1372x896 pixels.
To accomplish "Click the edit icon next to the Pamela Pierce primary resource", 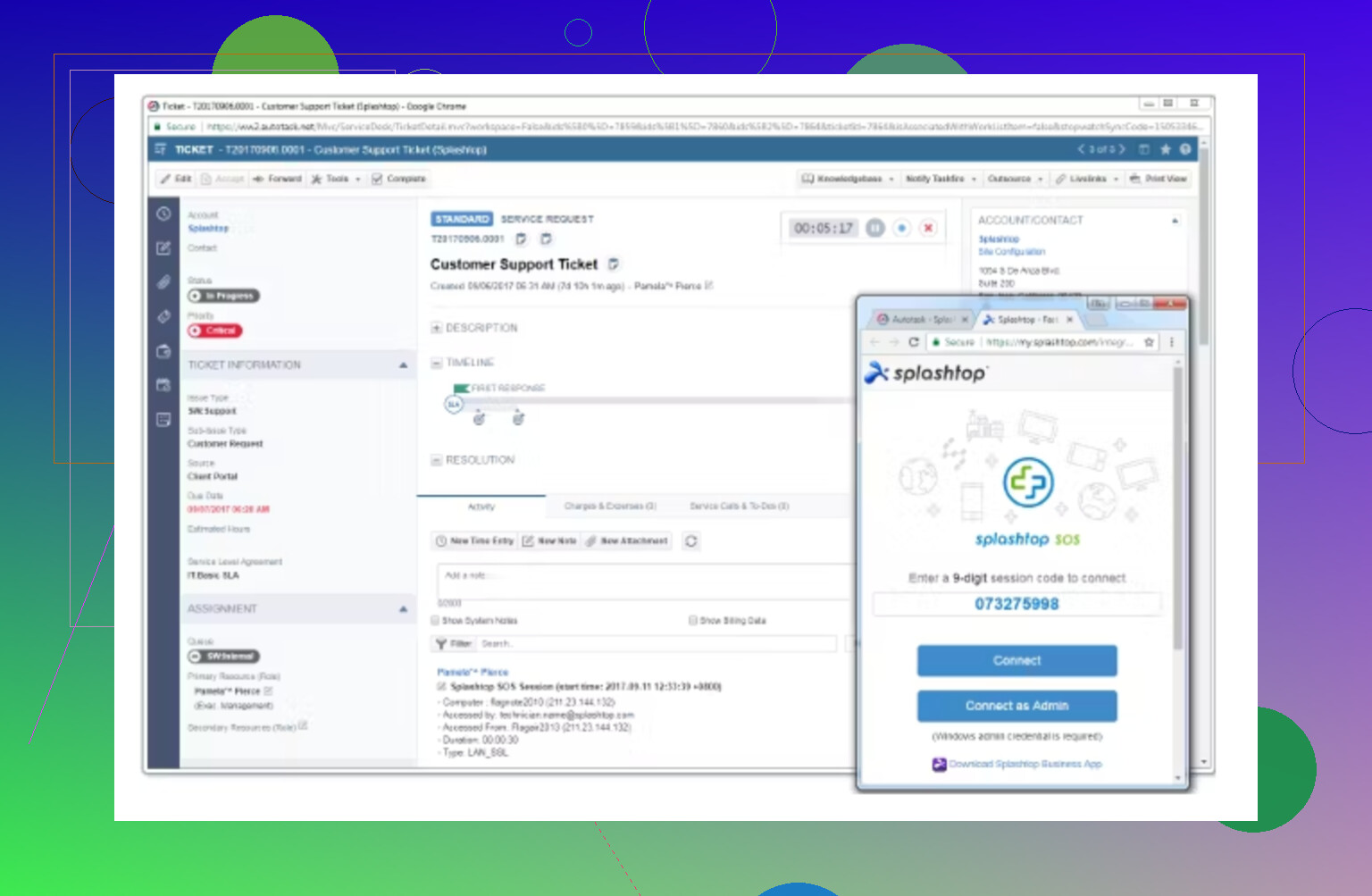I will coord(269,691).
